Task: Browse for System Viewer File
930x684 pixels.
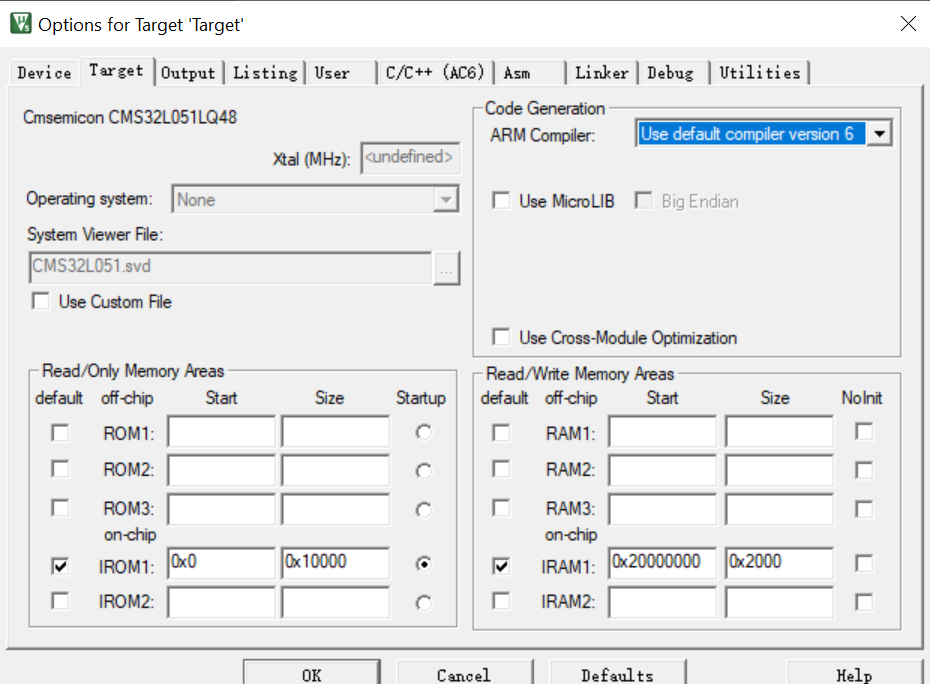Action: tap(447, 269)
